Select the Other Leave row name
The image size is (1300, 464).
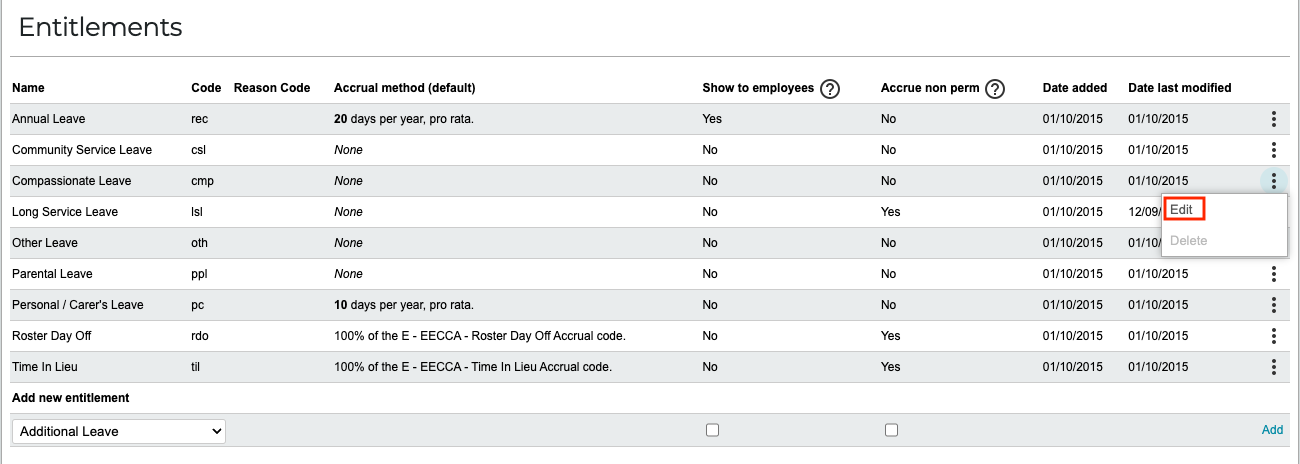pyautogui.click(x=45, y=243)
